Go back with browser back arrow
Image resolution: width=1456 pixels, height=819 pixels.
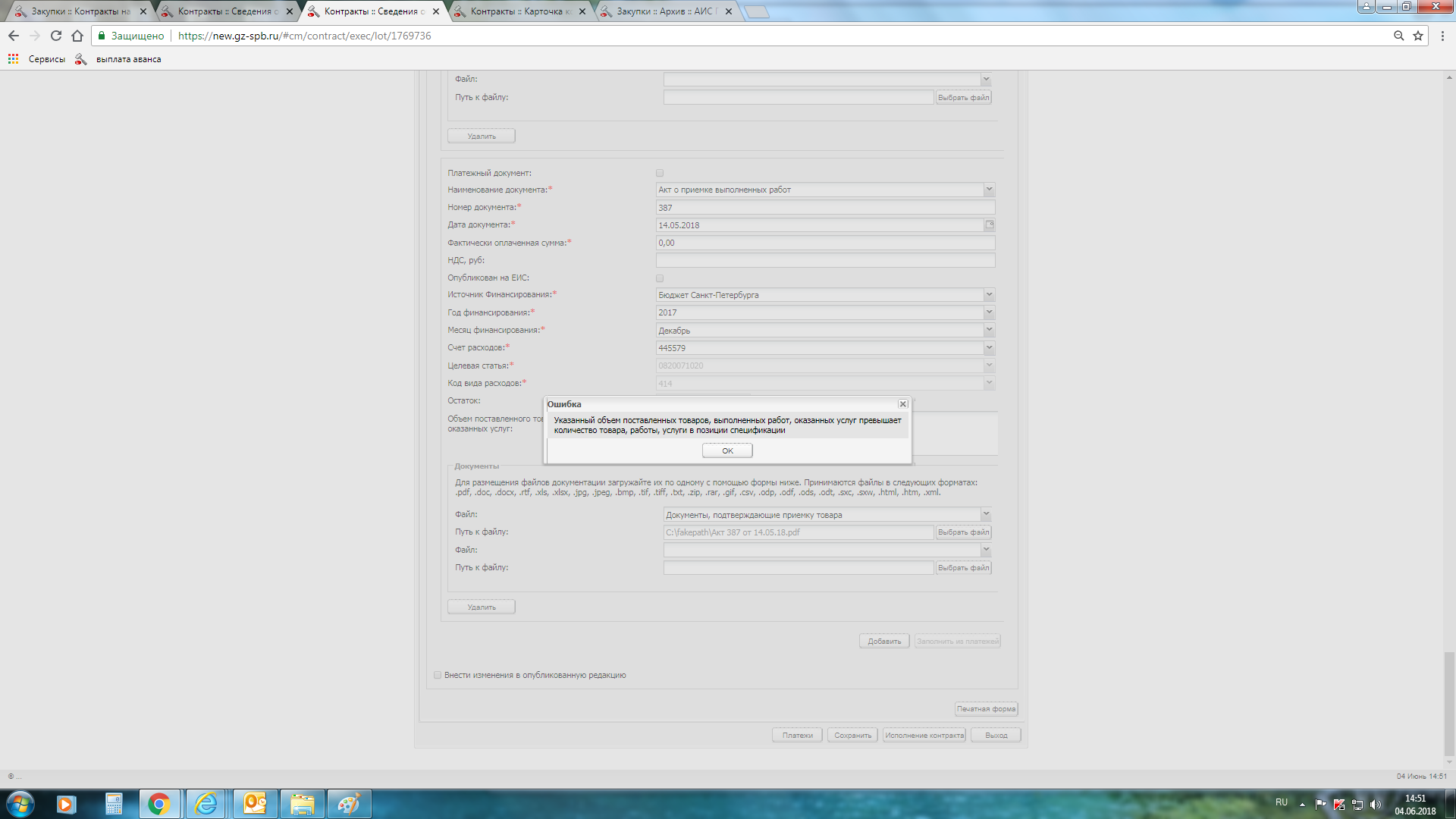(14, 36)
